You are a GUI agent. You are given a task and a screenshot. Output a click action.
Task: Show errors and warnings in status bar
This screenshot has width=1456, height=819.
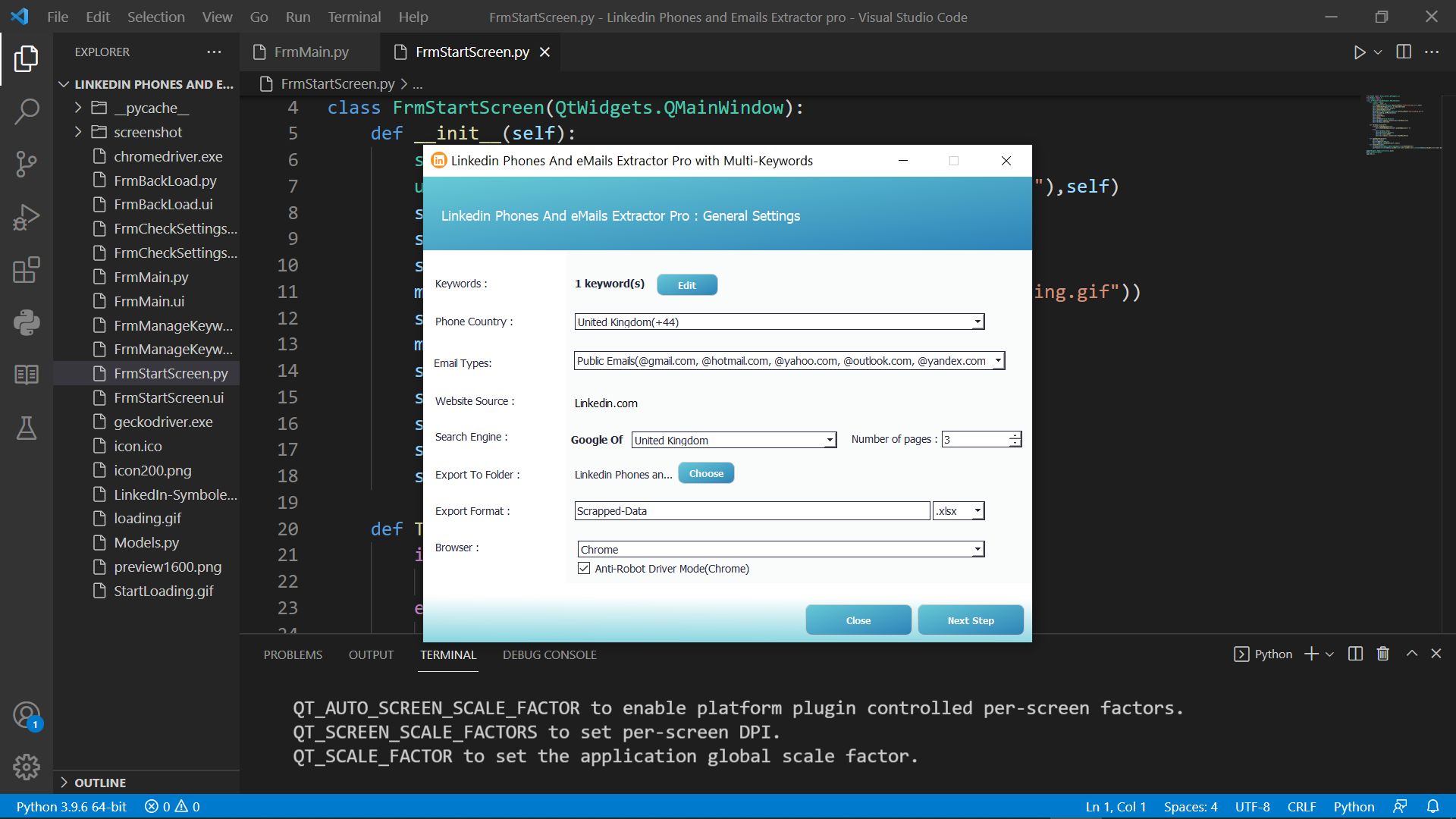click(172, 806)
